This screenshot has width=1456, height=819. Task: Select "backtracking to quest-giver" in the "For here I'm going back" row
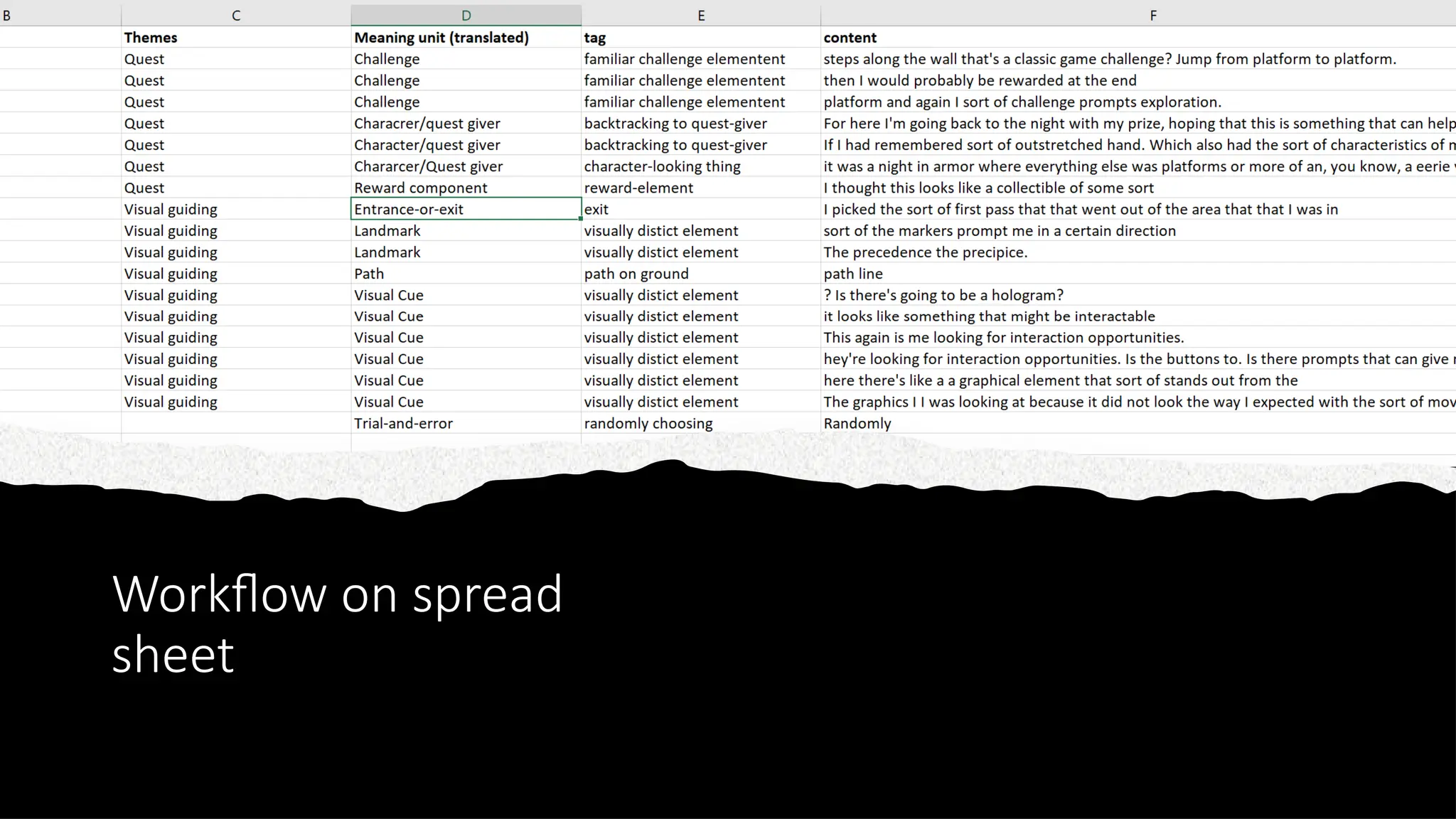pyautogui.click(x=701, y=124)
